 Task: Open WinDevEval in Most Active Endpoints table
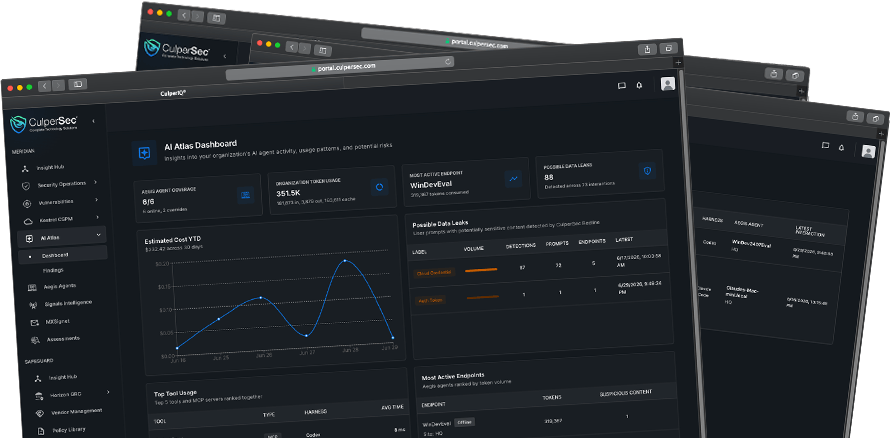(437, 424)
